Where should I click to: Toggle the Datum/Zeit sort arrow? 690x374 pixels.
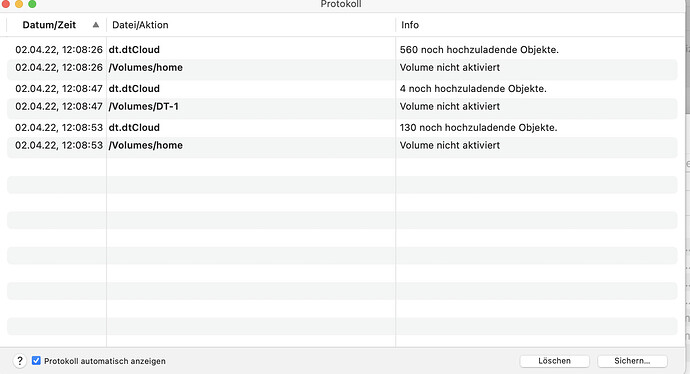[95, 25]
